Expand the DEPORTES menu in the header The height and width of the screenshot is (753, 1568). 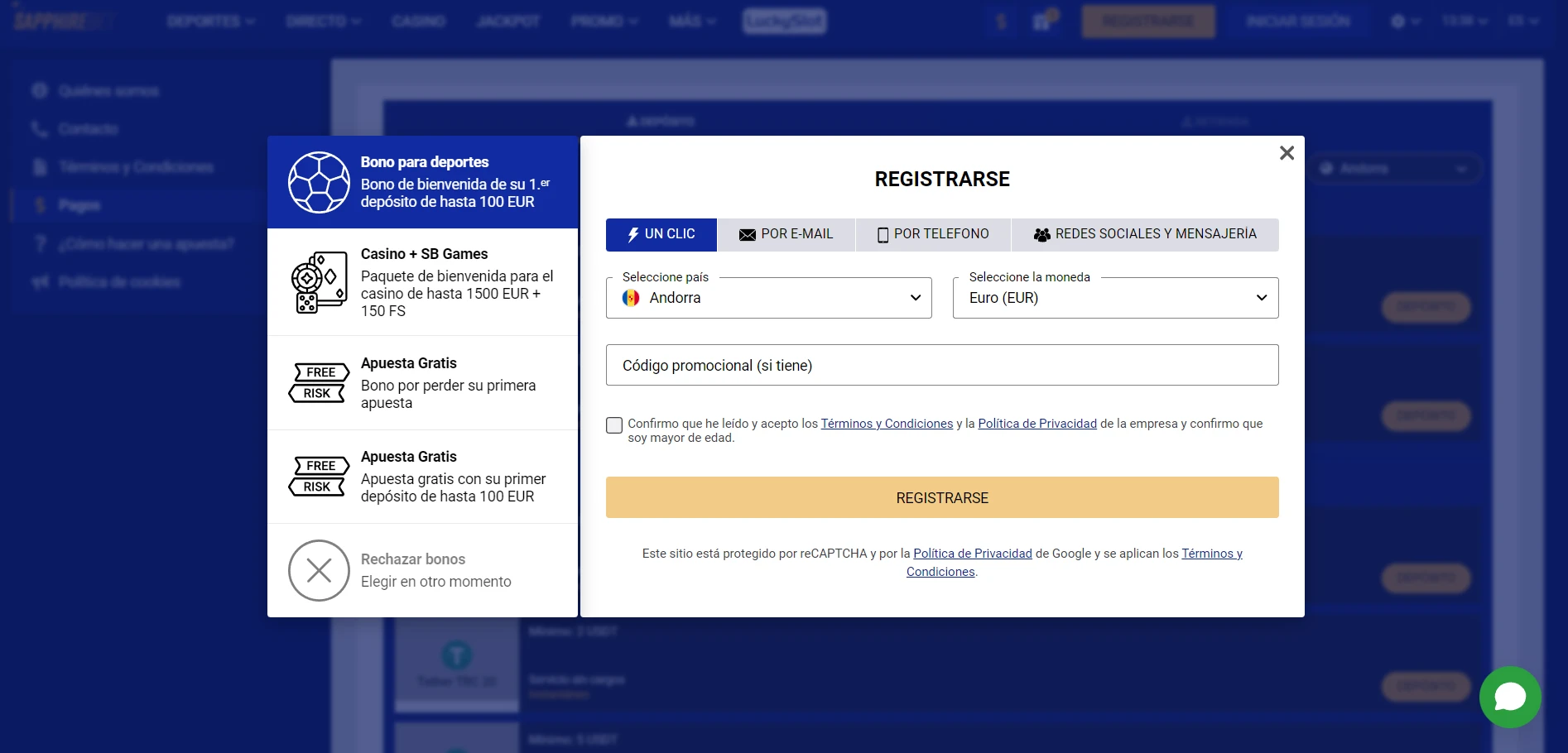tap(211, 22)
